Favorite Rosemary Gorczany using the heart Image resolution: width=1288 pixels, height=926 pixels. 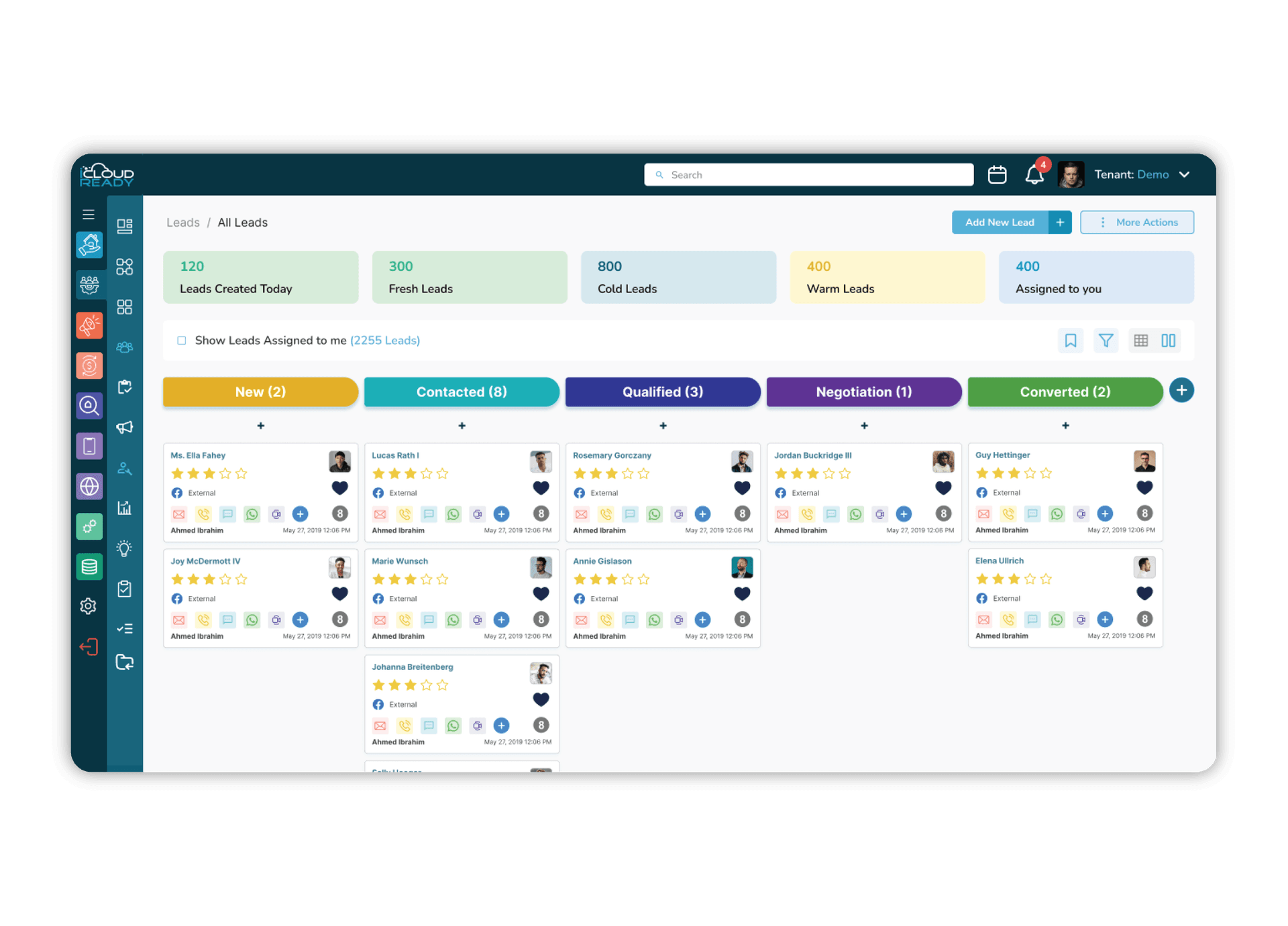(x=742, y=488)
